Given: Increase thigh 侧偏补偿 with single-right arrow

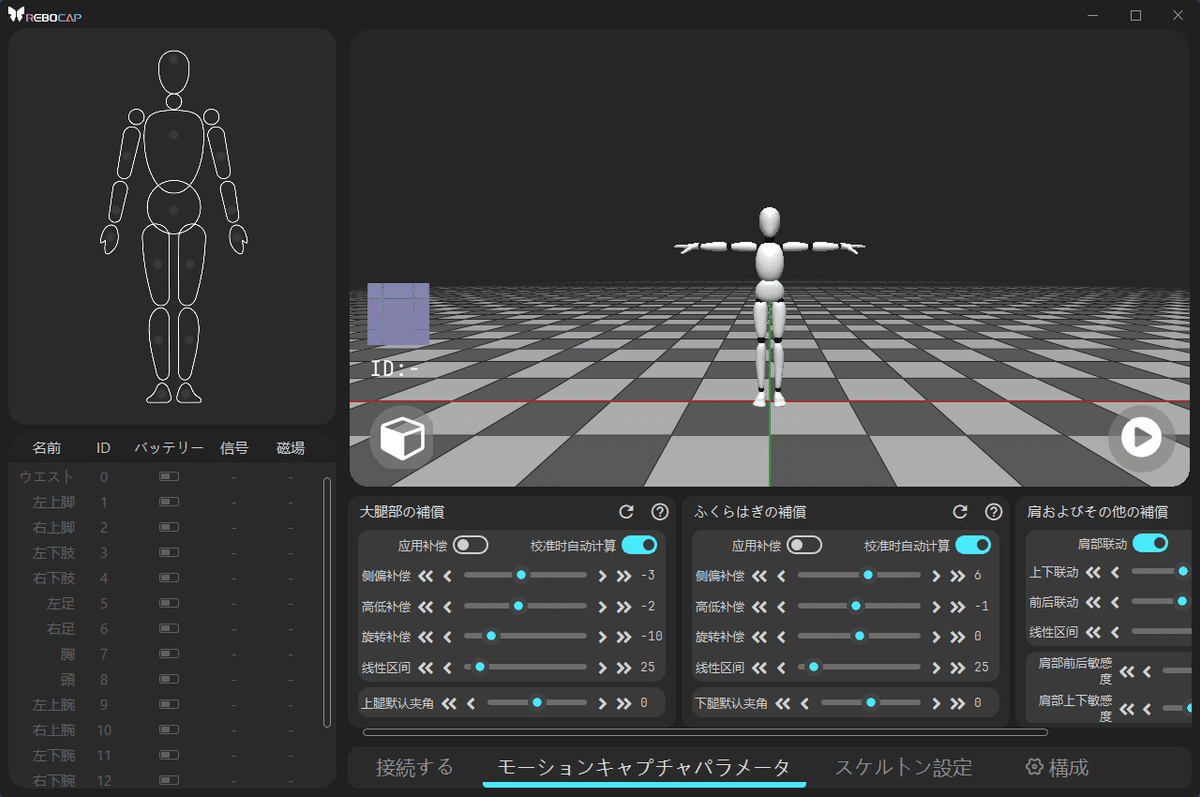Looking at the screenshot, I should click(x=602, y=575).
